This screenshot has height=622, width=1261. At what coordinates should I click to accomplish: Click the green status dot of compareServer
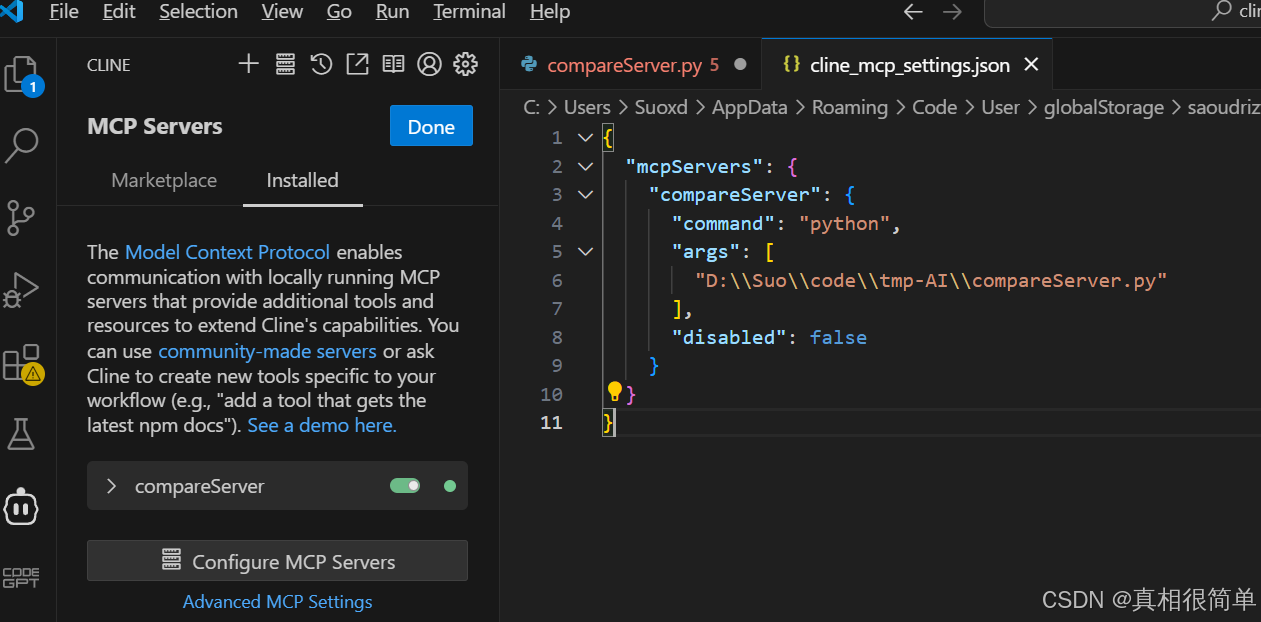tap(449, 486)
